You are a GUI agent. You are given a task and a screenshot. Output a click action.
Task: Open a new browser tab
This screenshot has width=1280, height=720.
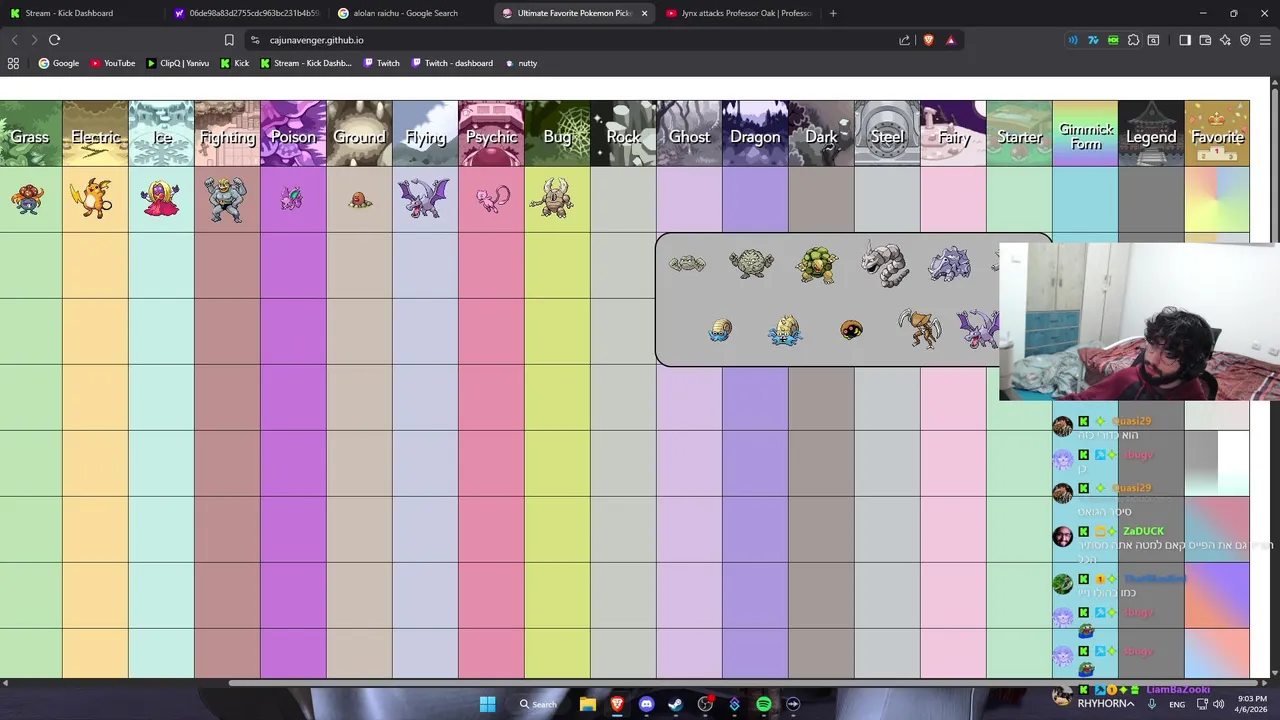(833, 13)
